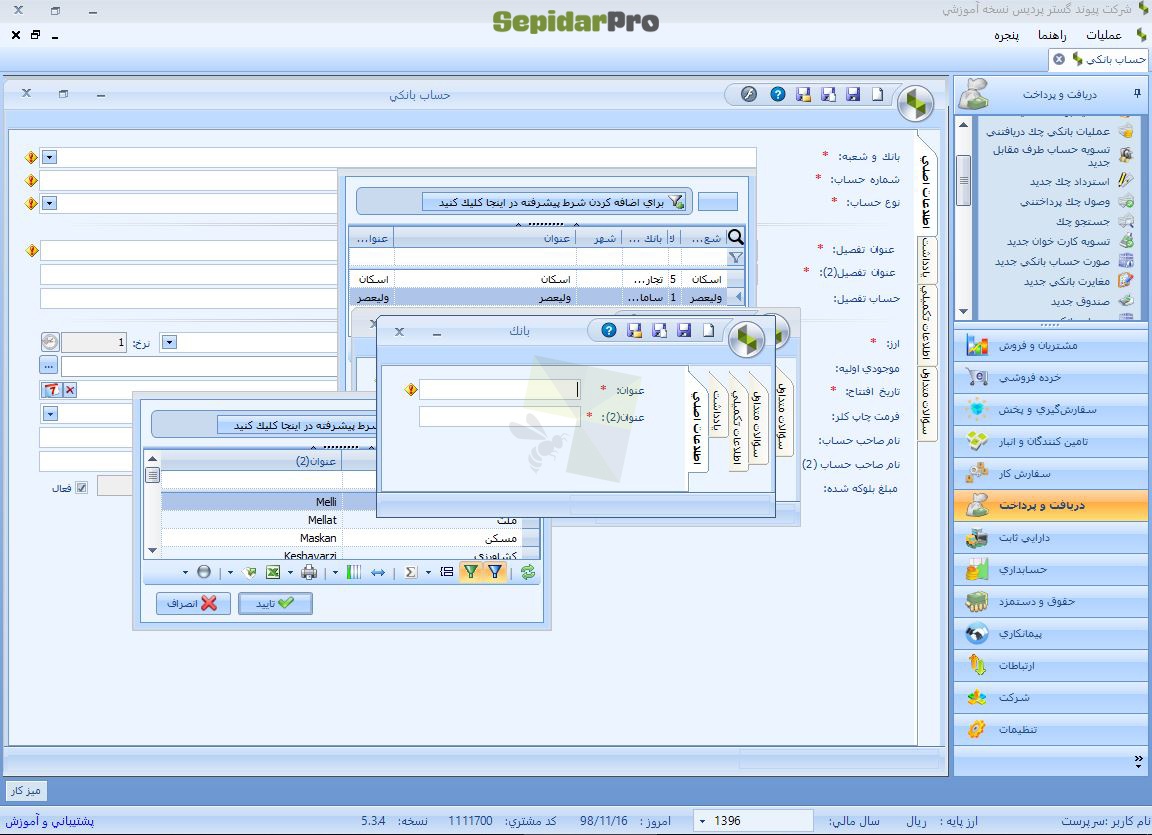The height and width of the screenshot is (835, 1152).
Task: Click sidebar scroll down arrow
Action: [963, 311]
